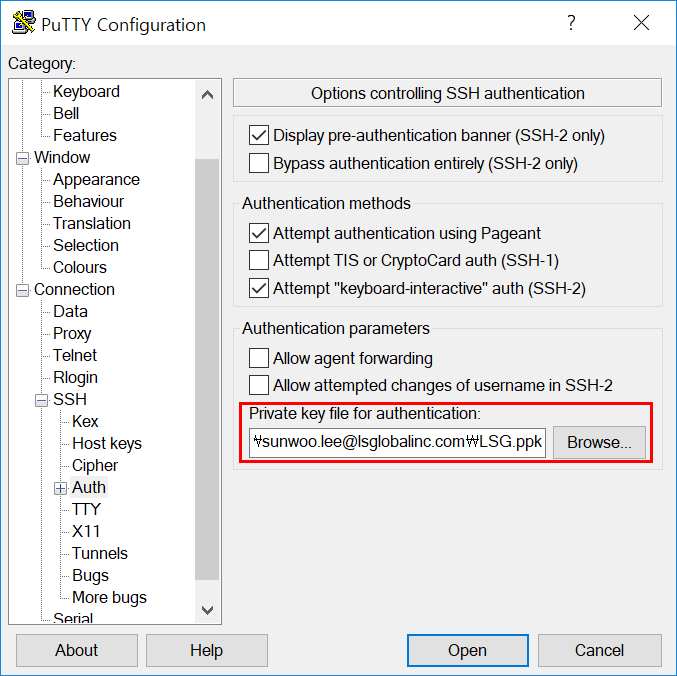Browse for a private key file
The image size is (677, 676).
[x=599, y=442]
